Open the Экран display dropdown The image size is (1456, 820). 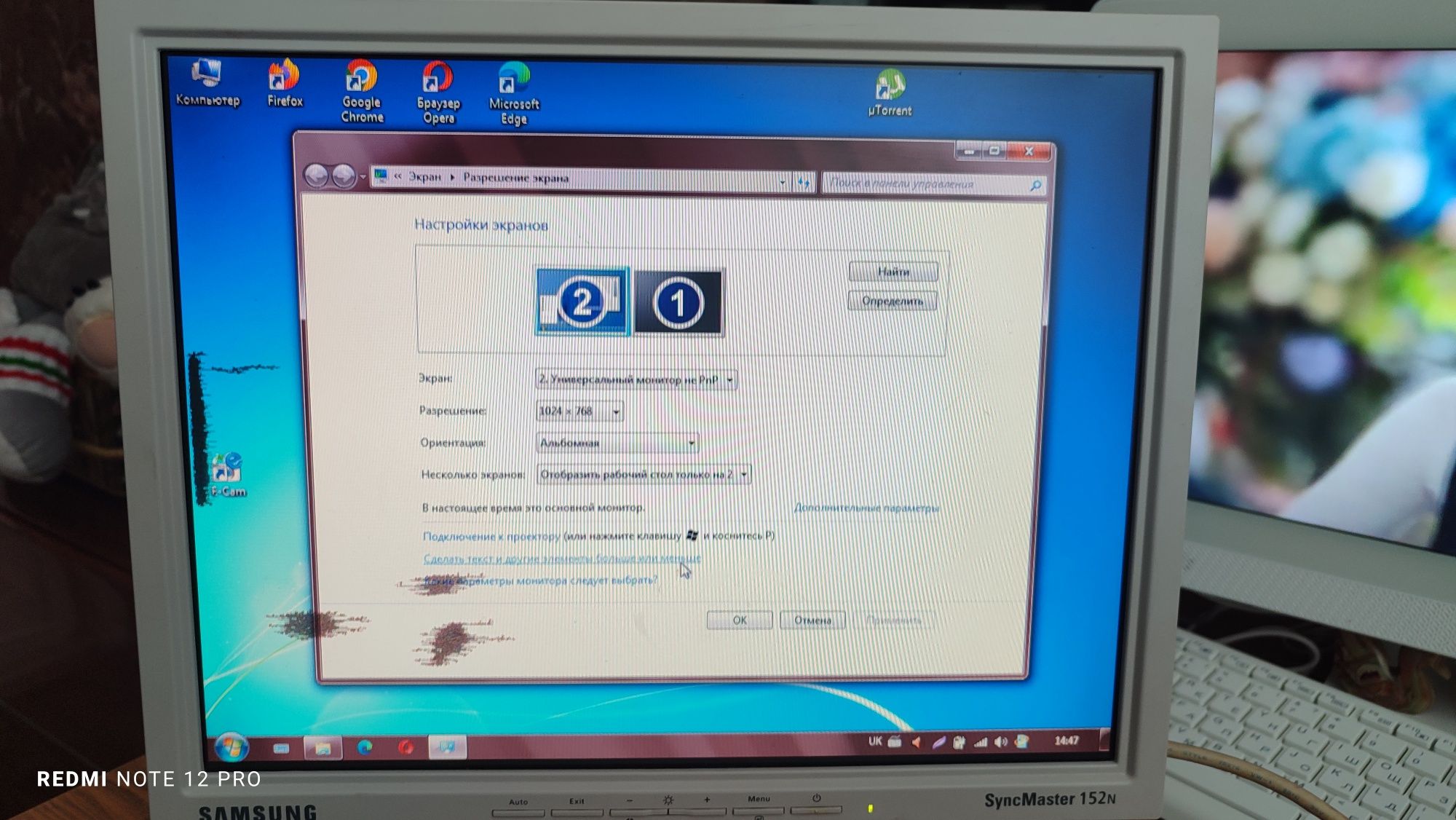pos(636,379)
